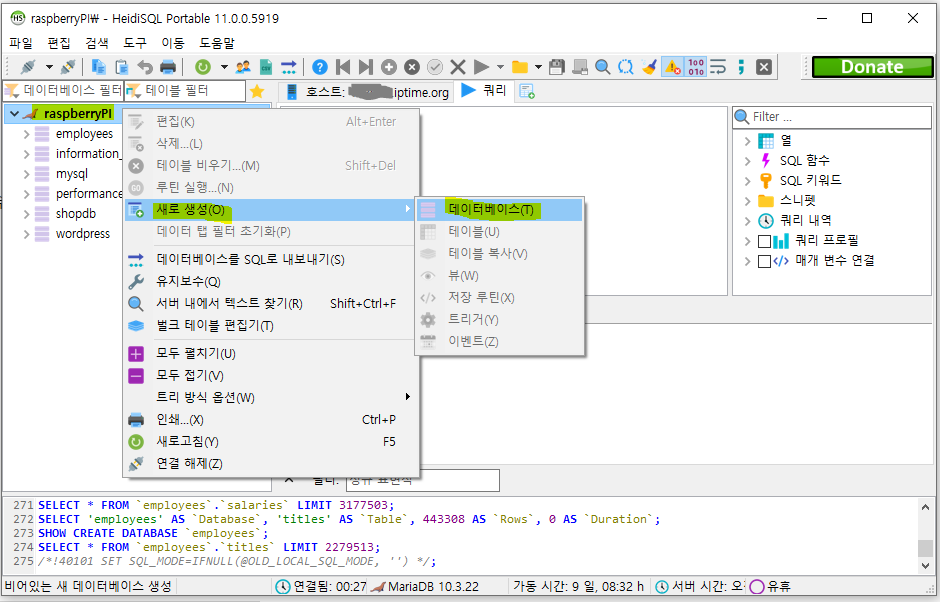
Task: Click the copy icon in toolbar
Action: pyautogui.click(x=98, y=67)
